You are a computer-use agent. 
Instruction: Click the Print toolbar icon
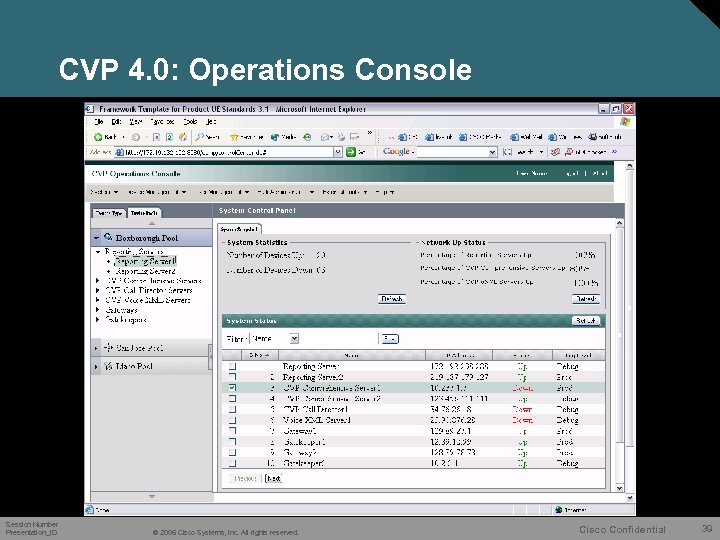coord(341,137)
